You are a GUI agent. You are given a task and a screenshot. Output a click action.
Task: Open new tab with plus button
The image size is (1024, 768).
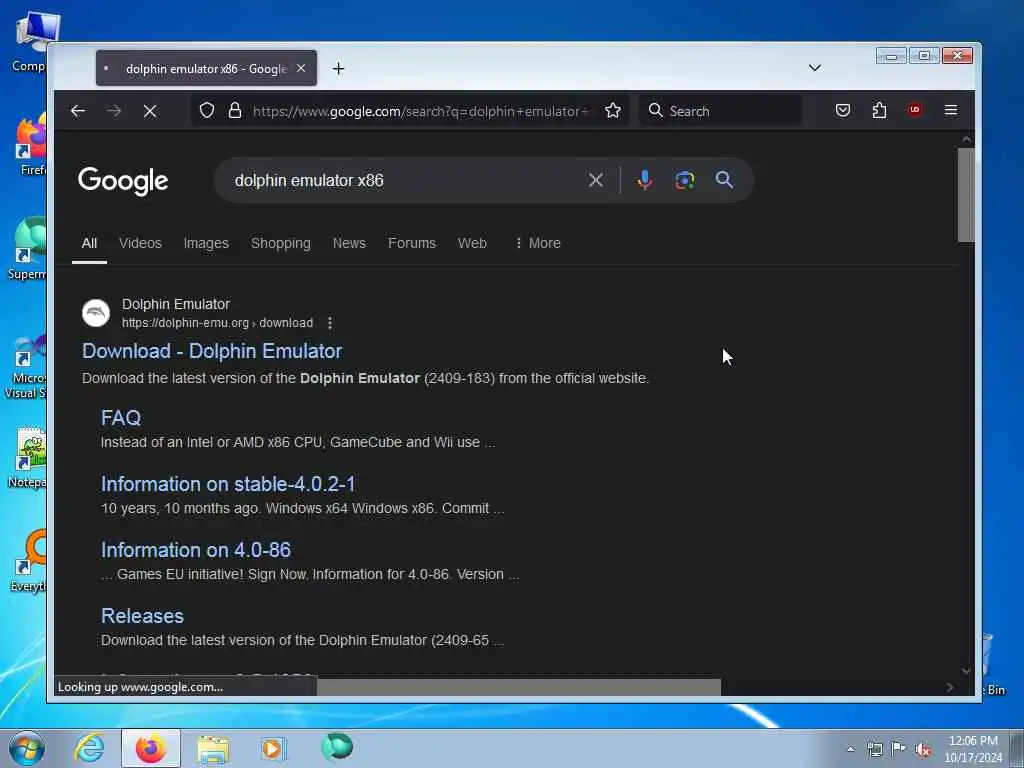click(338, 69)
